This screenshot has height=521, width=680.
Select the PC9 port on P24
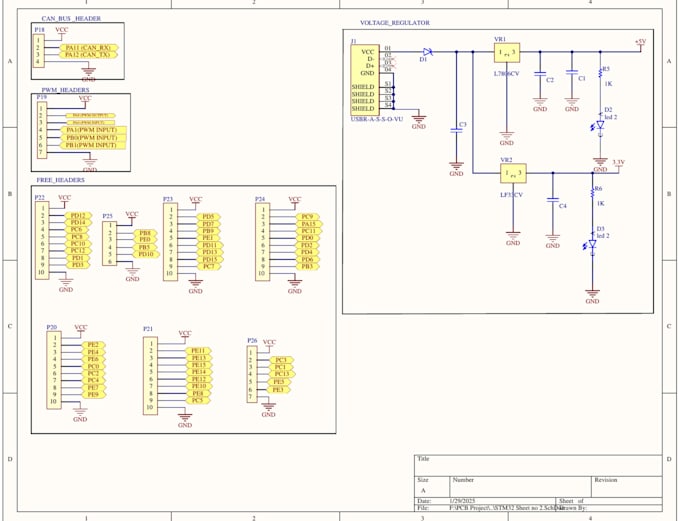click(307, 216)
